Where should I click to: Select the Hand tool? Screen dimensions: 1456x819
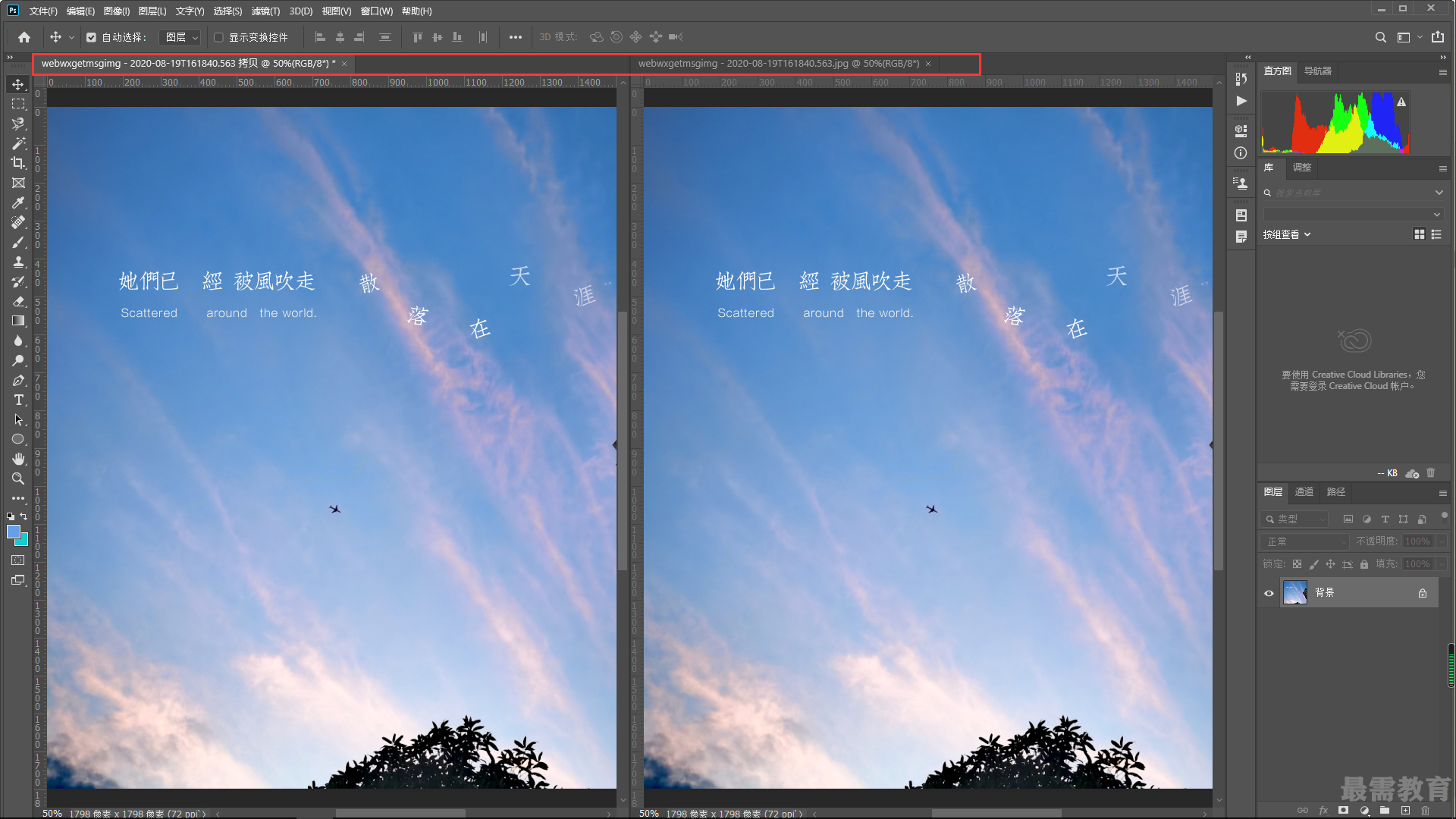click(x=18, y=459)
